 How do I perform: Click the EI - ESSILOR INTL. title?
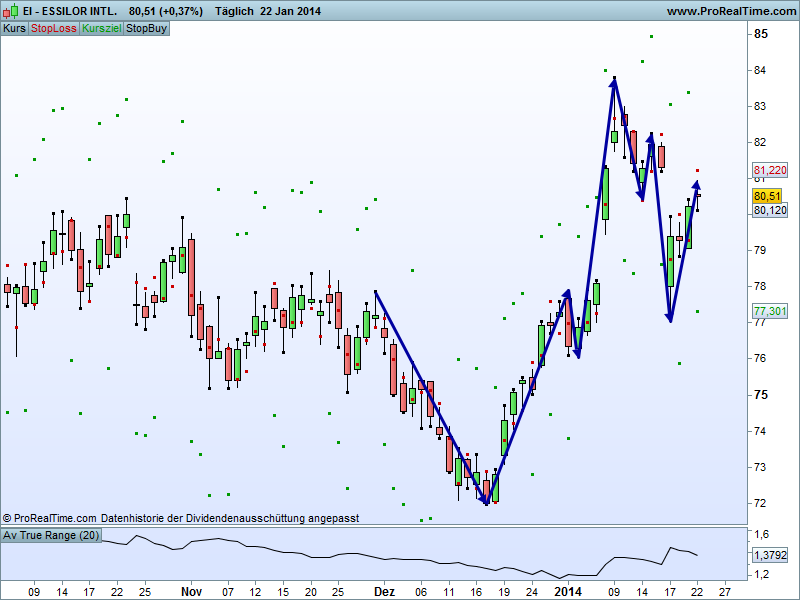pos(70,11)
